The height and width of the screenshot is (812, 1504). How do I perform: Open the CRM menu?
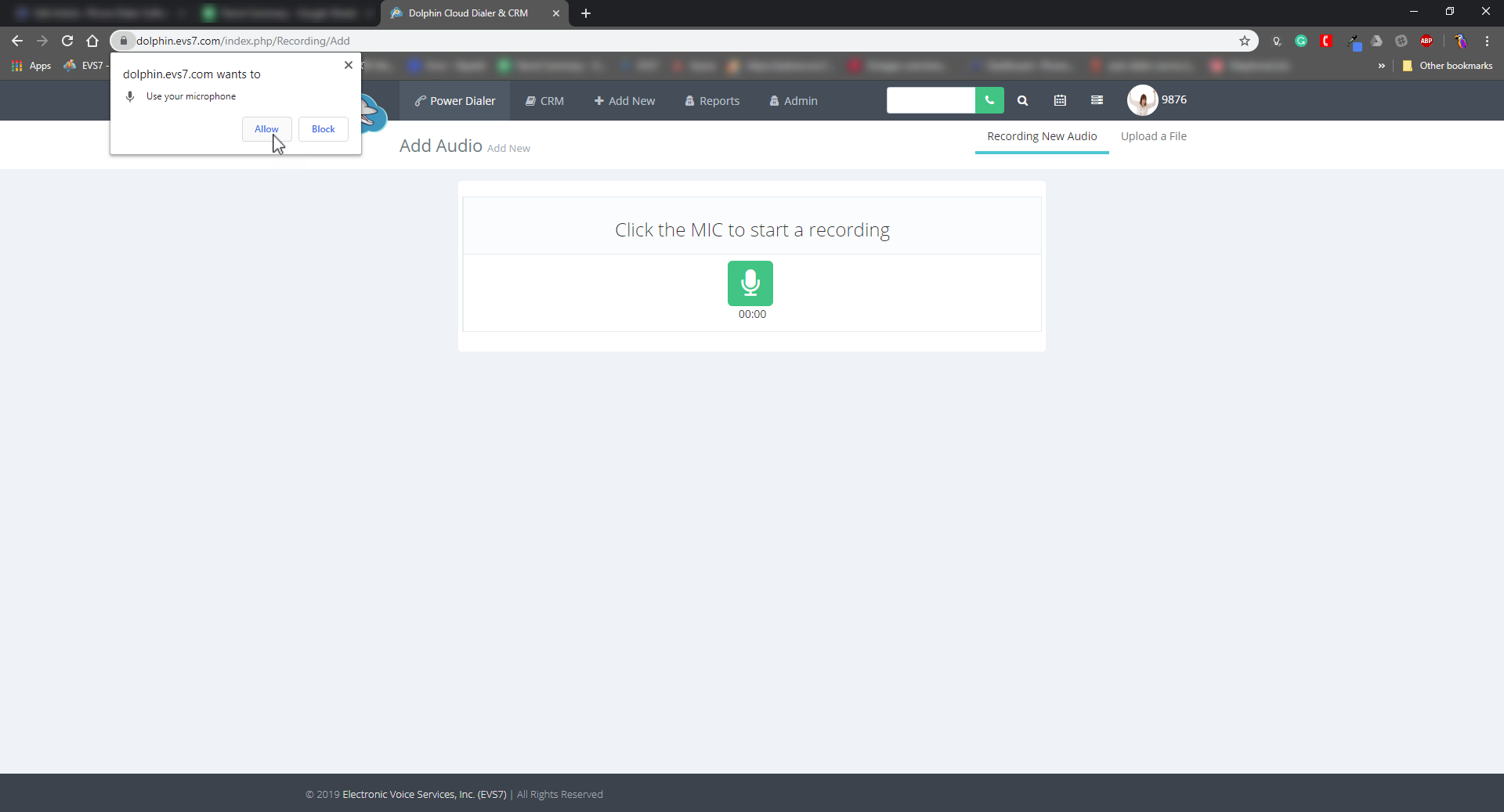point(544,101)
